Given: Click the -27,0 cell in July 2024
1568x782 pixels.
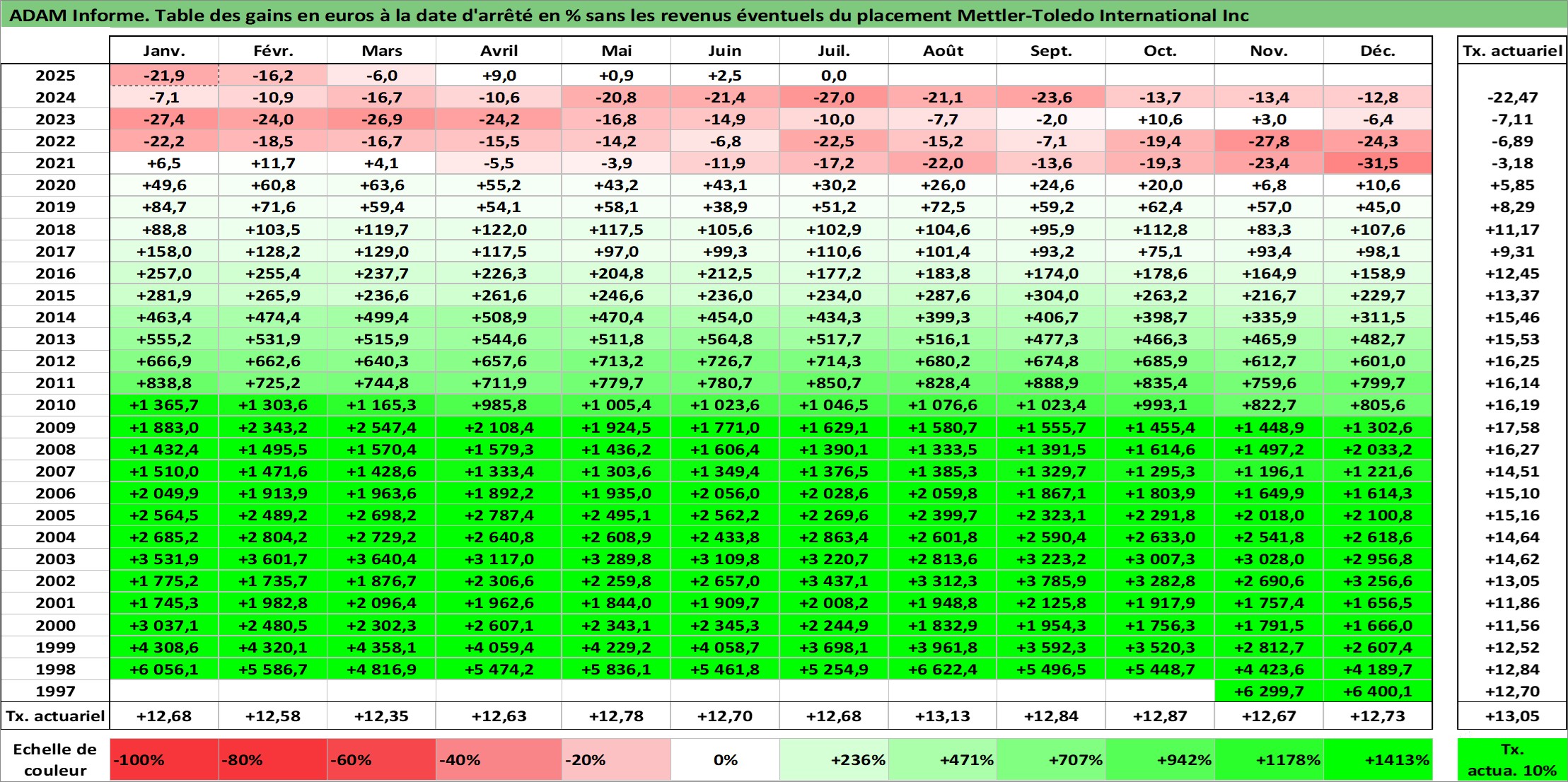Looking at the screenshot, I should [x=834, y=98].
